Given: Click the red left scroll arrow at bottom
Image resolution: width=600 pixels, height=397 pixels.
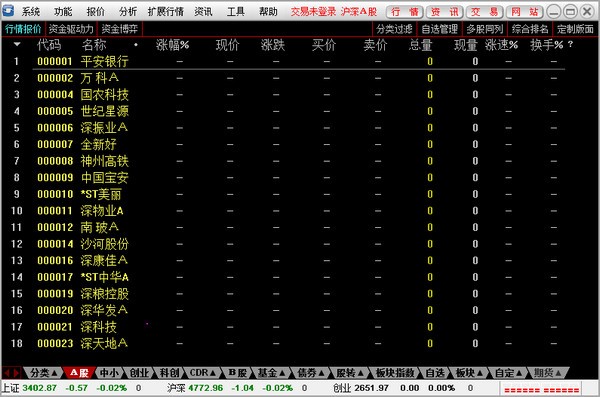Looking at the screenshot, I should [x=7, y=372].
